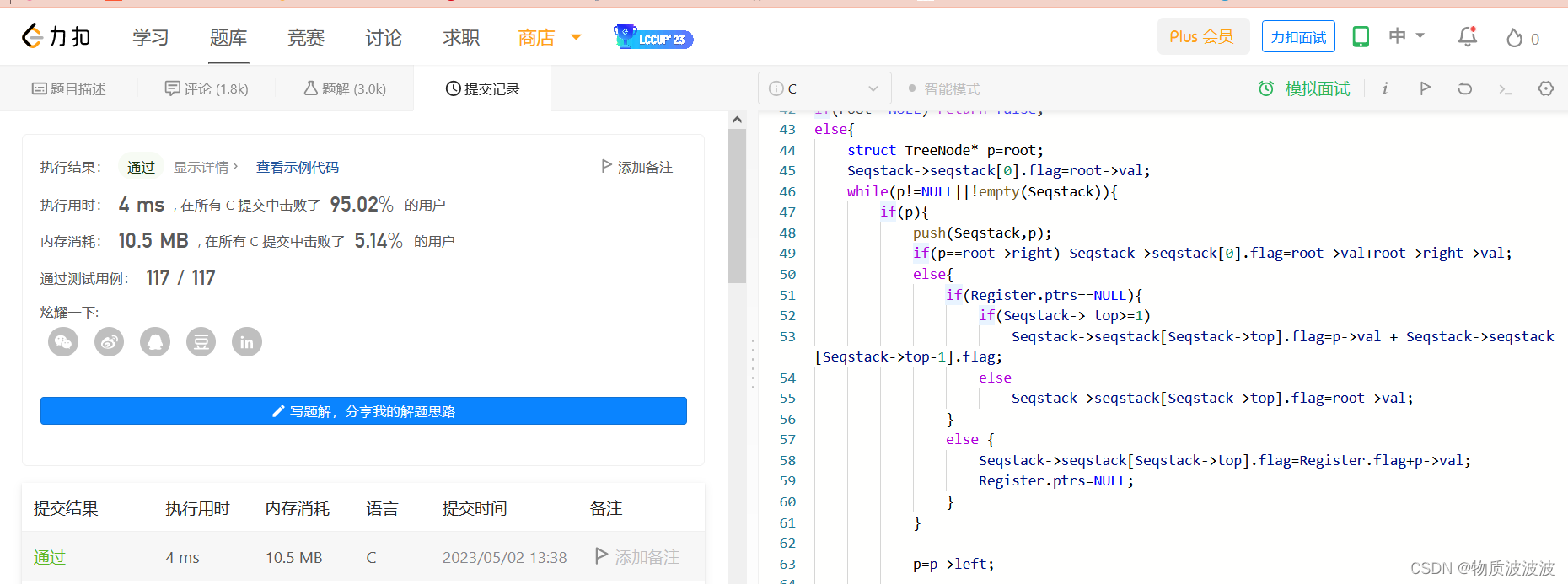The height and width of the screenshot is (584, 1568).
Task: Expand the 商店 store dropdown arrow
Action: coord(577,37)
